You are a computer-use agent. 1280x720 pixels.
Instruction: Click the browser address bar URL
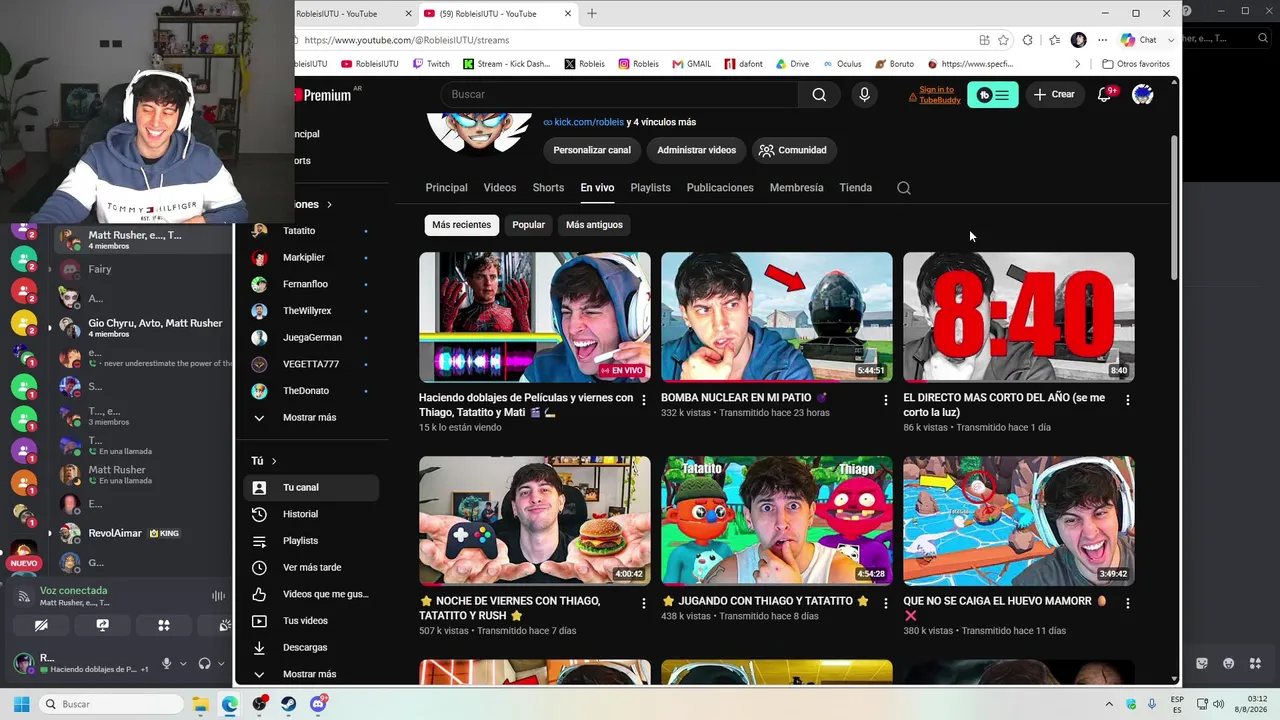click(407, 40)
